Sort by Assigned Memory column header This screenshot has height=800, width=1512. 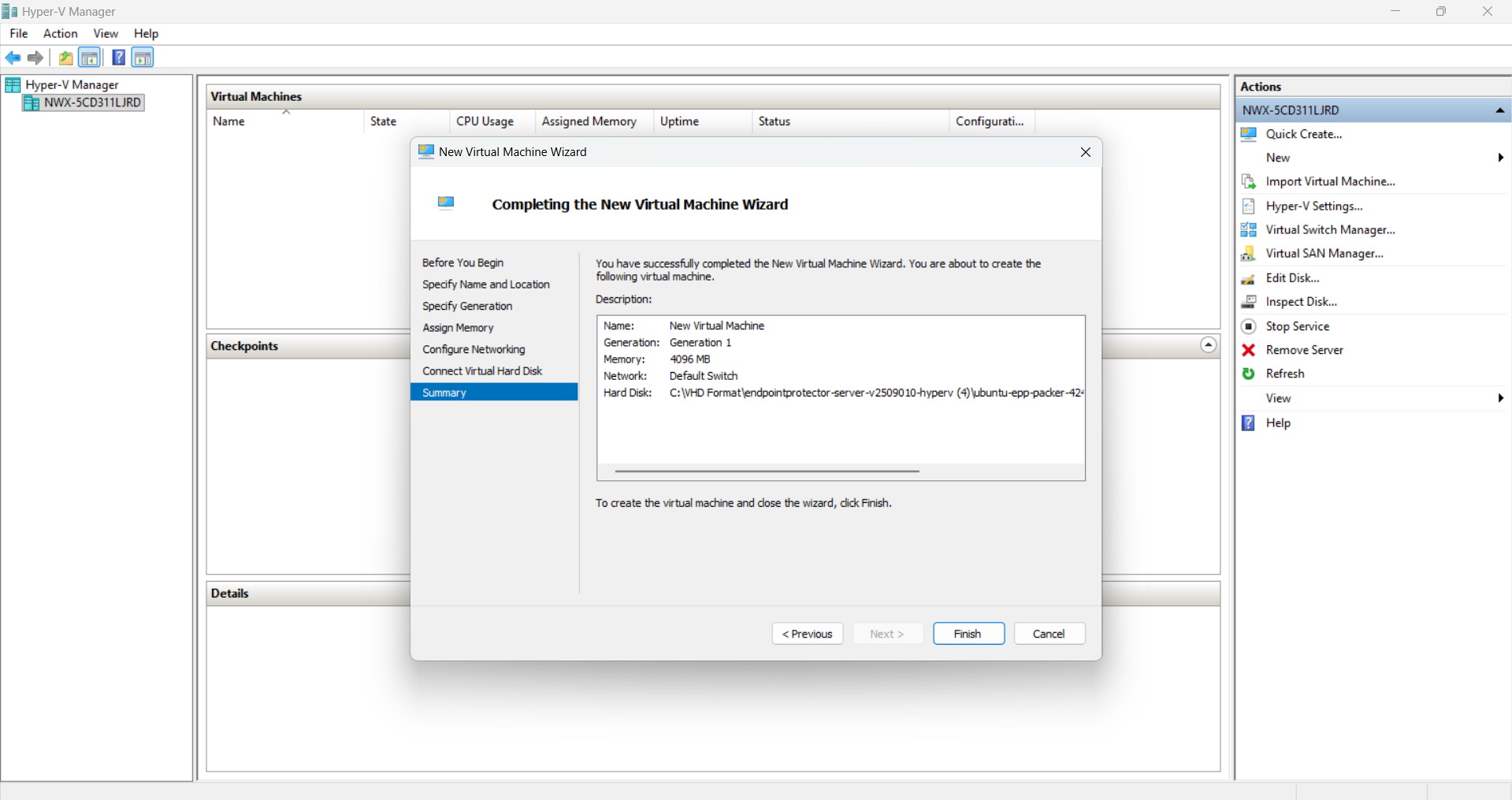point(589,121)
